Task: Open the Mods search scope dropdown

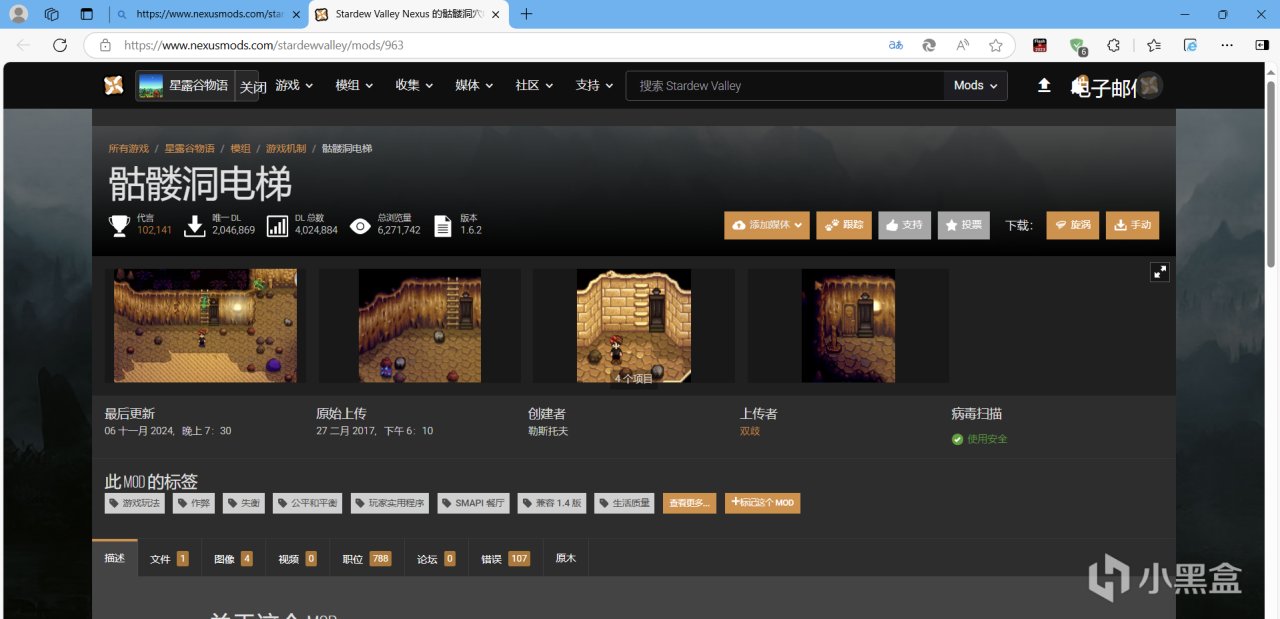Action: (x=975, y=86)
